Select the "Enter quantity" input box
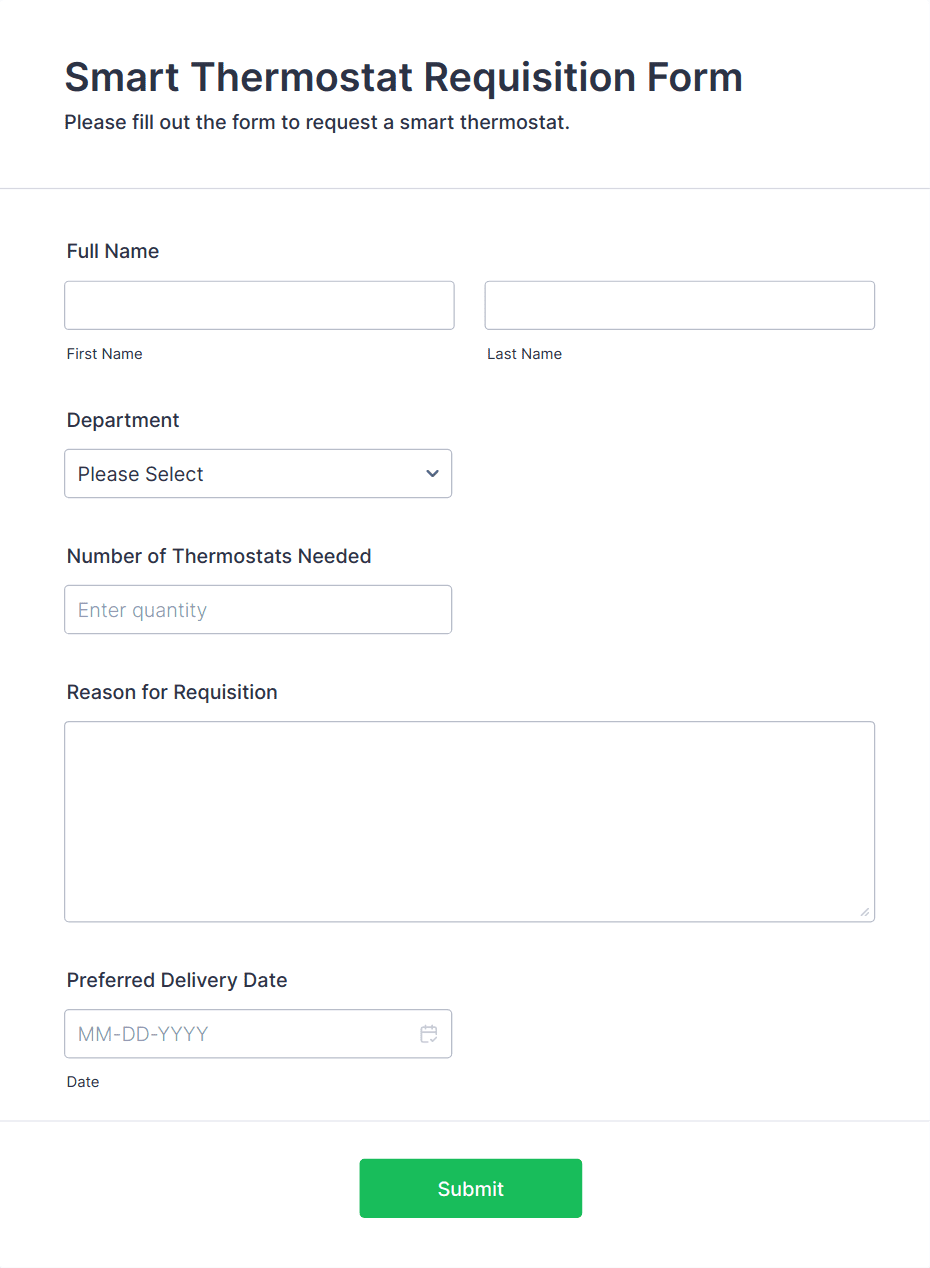 click(x=258, y=610)
